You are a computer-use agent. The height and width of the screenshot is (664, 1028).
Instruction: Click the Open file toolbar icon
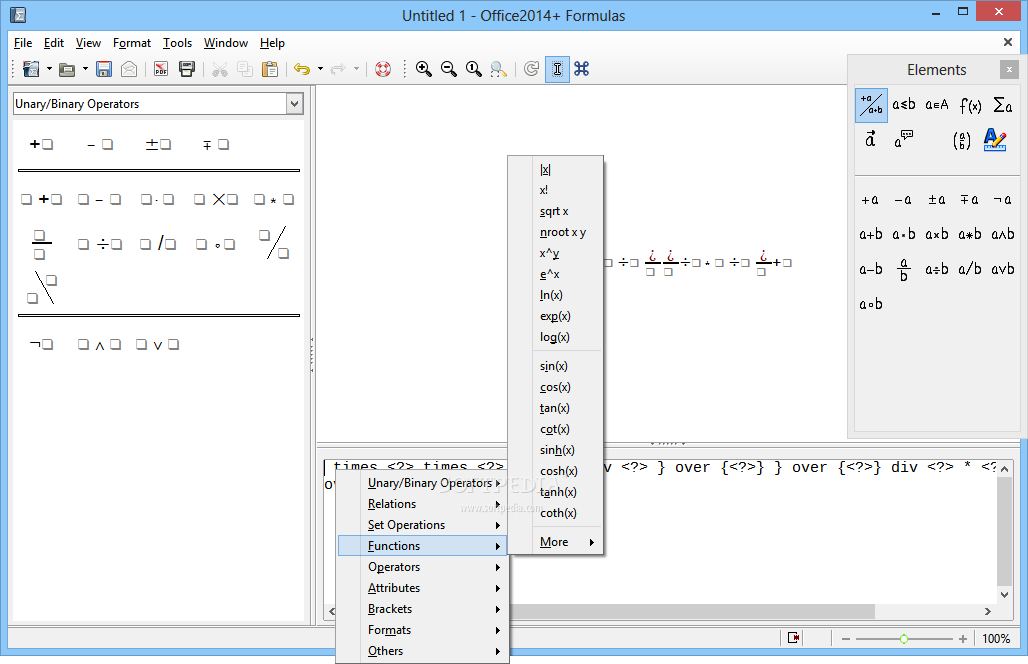[x=67, y=69]
